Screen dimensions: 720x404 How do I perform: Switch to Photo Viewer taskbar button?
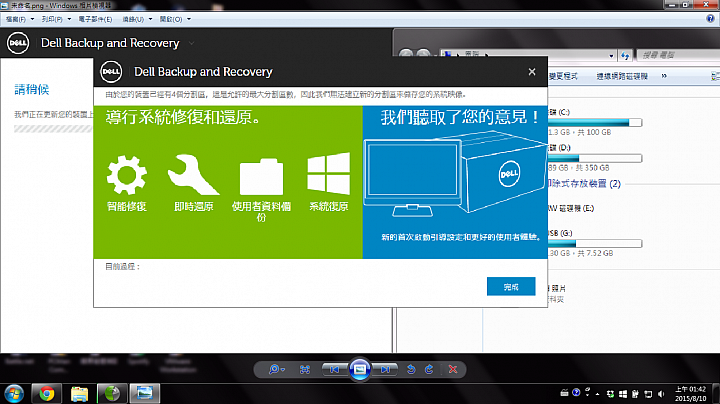pyautogui.click(x=145, y=393)
